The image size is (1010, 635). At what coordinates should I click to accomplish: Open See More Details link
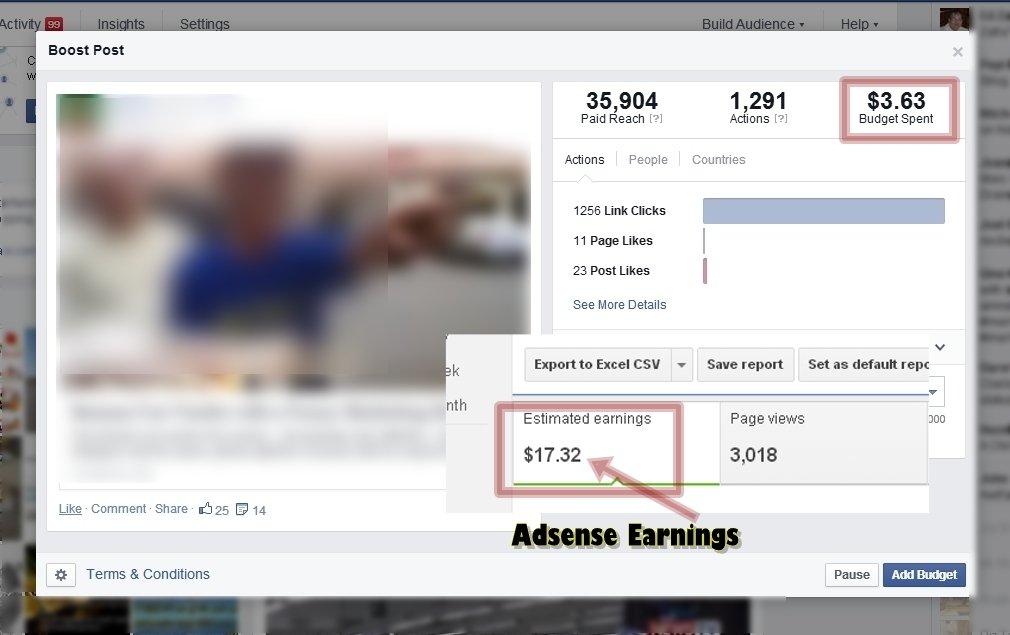(619, 304)
